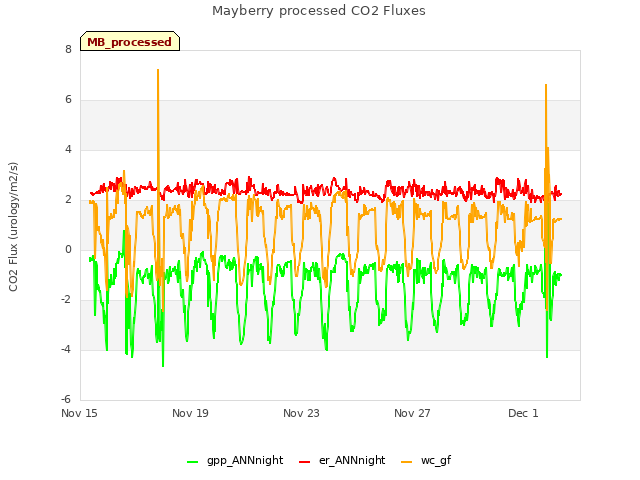The width and height of the screenshot is (640, 480).
Task: Click the y-axis value -6
Action: (x=66, y=399)
